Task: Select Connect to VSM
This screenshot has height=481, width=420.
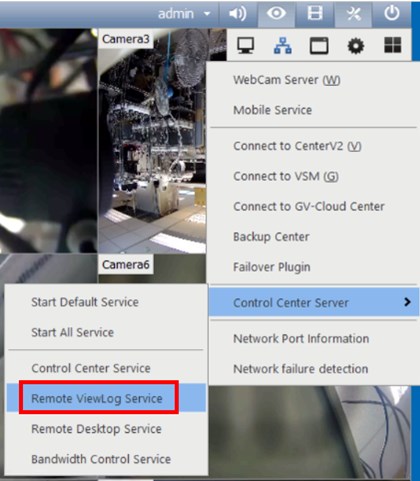Action: 313,176
